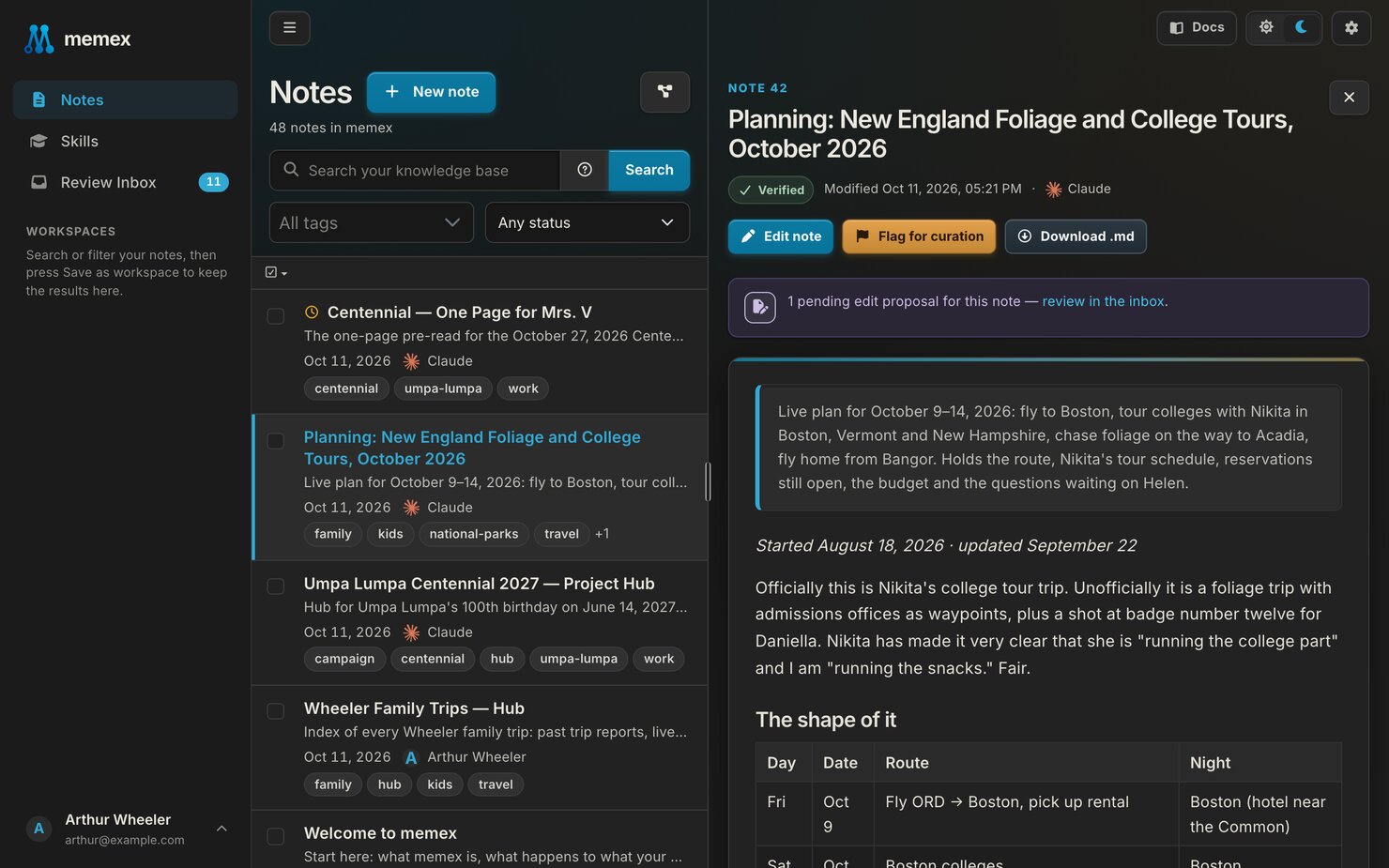Click the Search your knowledge base field

point(415,170)
